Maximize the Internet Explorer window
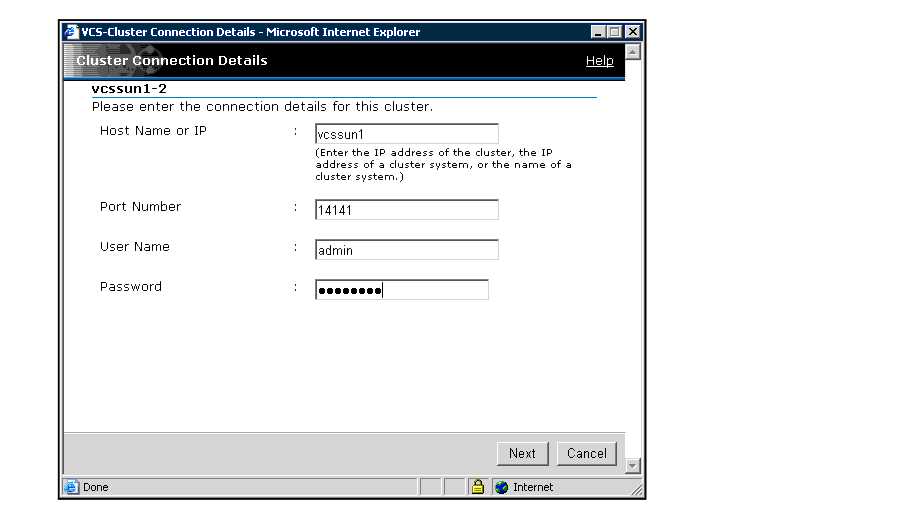 (615, 32)
